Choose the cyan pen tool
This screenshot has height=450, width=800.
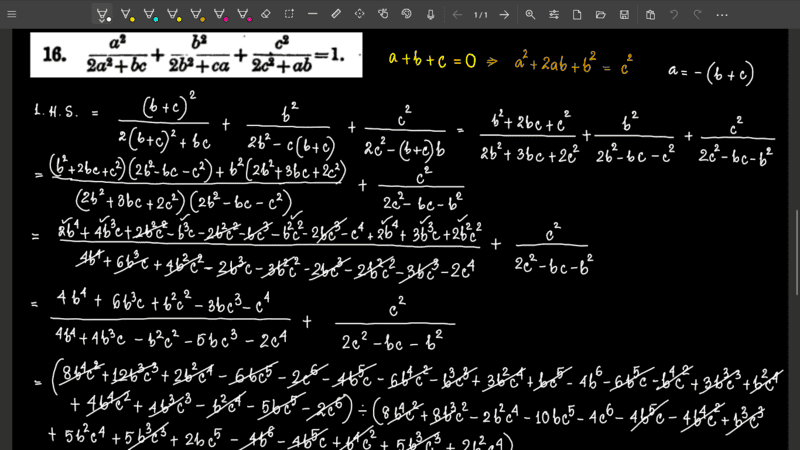point(151,15)
